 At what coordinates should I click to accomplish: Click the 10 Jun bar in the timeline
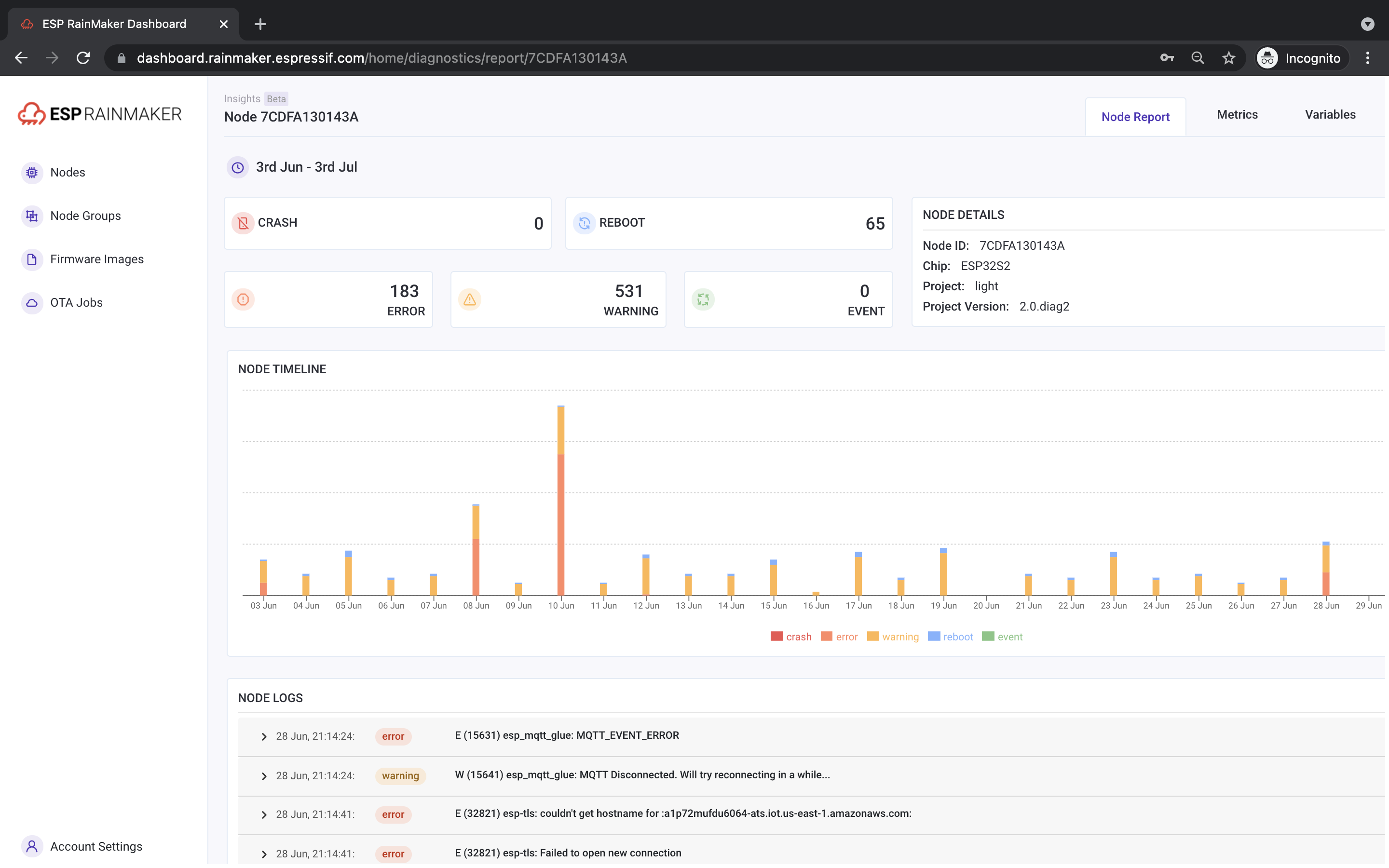[x=561, y=500]
